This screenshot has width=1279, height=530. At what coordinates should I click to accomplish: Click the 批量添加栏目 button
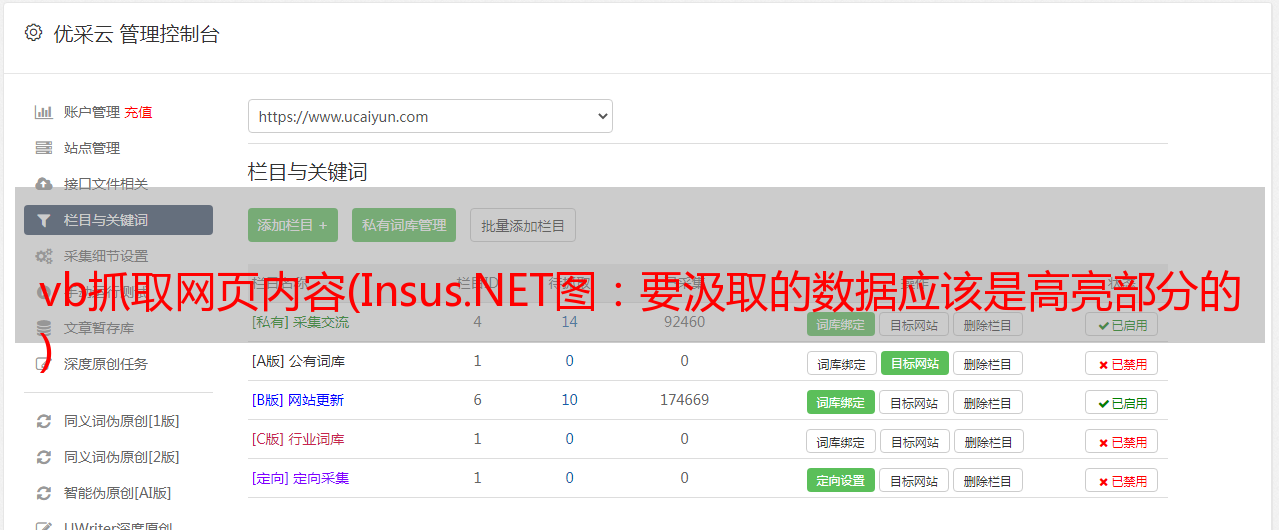pos(523,225)
